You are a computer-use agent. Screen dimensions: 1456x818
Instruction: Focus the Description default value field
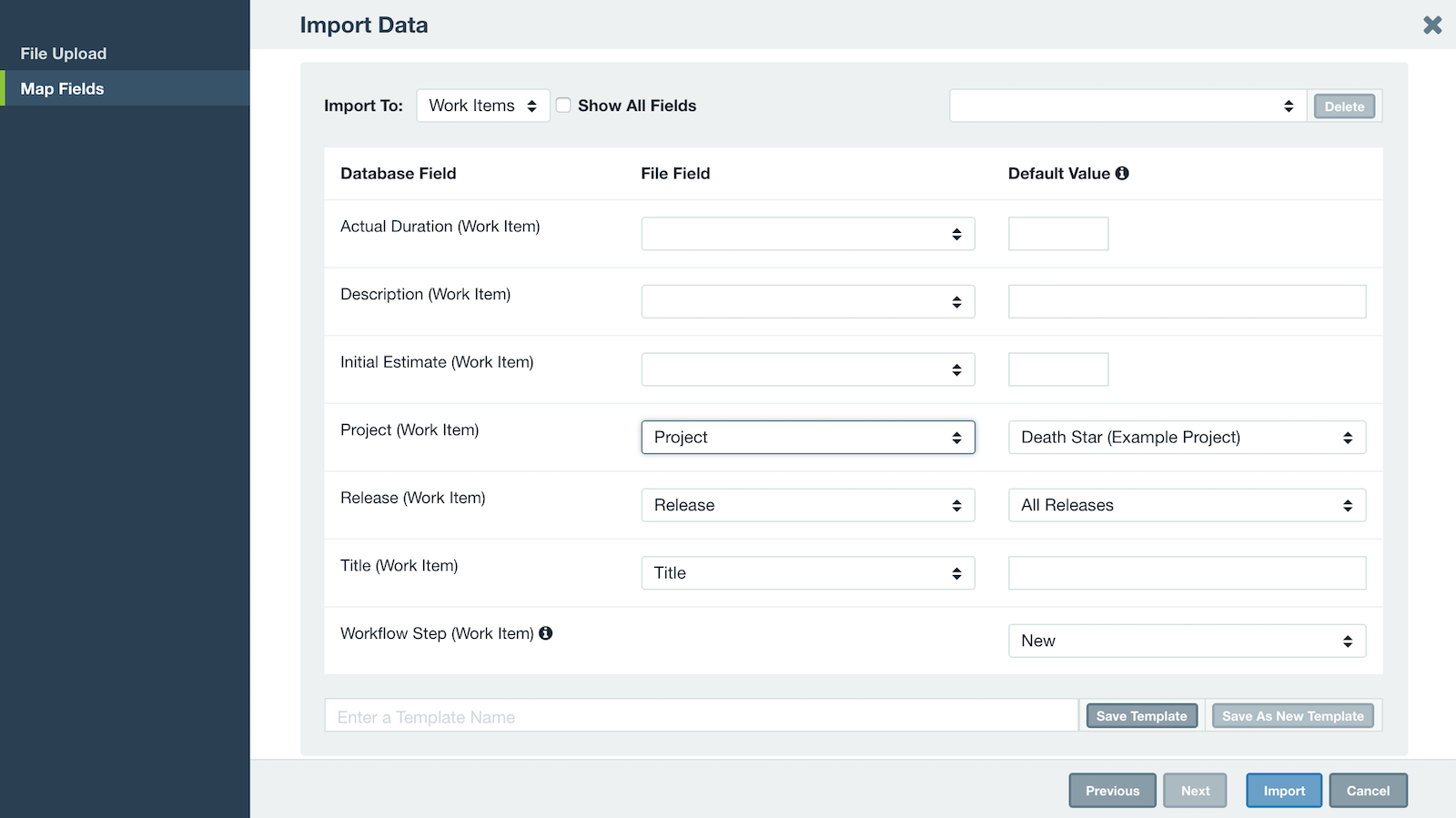coord(1186,302)
